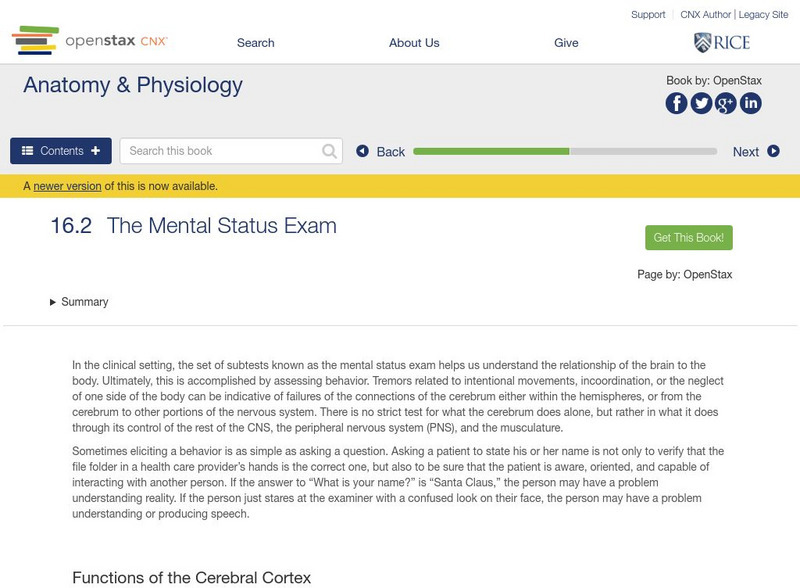
Task: Click the Rice University logo
Action: (722, 42)
